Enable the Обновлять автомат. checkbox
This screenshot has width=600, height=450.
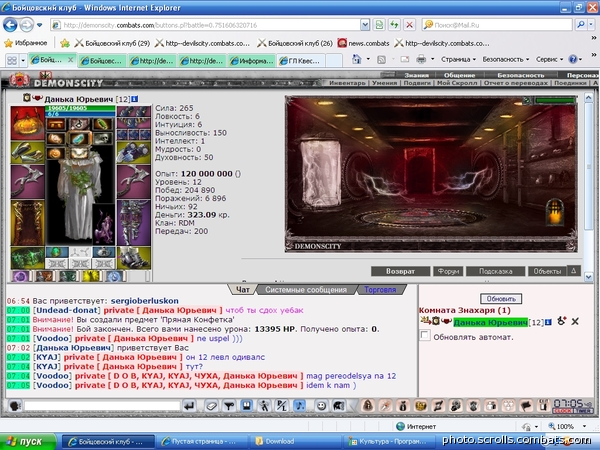coord(425,335)
